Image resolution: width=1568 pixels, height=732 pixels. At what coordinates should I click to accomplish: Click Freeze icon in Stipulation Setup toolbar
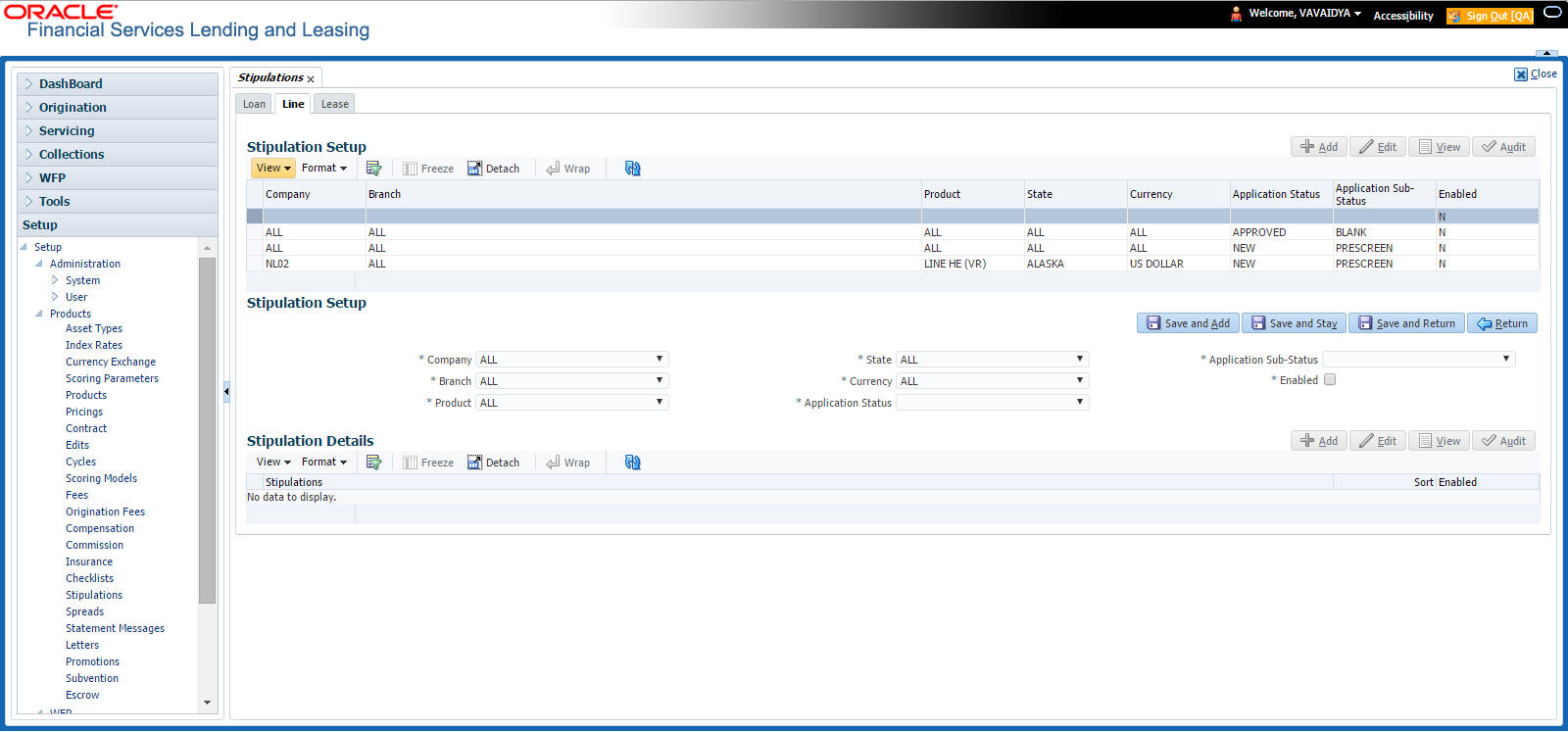[428, 169]
